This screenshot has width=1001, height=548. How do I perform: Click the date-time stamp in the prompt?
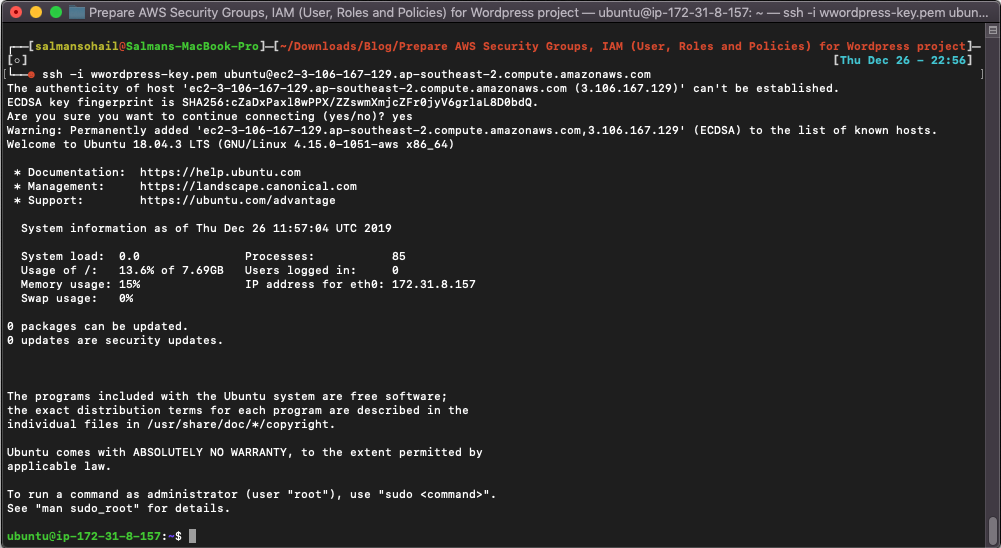point(904,60)
